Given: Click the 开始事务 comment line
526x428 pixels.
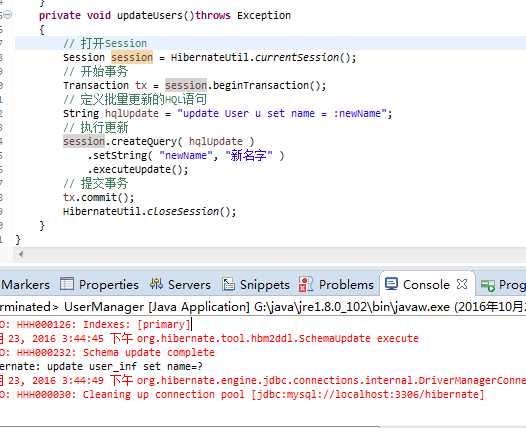Looking at the screenshot, I should [96, 71].
